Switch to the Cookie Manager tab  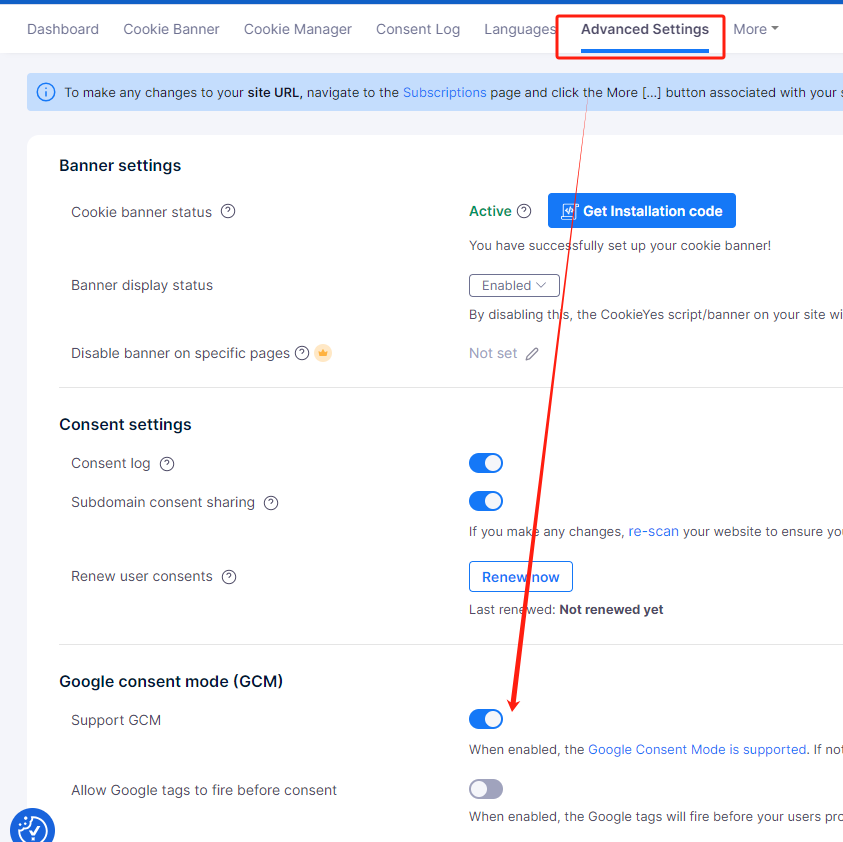[297, 29]
